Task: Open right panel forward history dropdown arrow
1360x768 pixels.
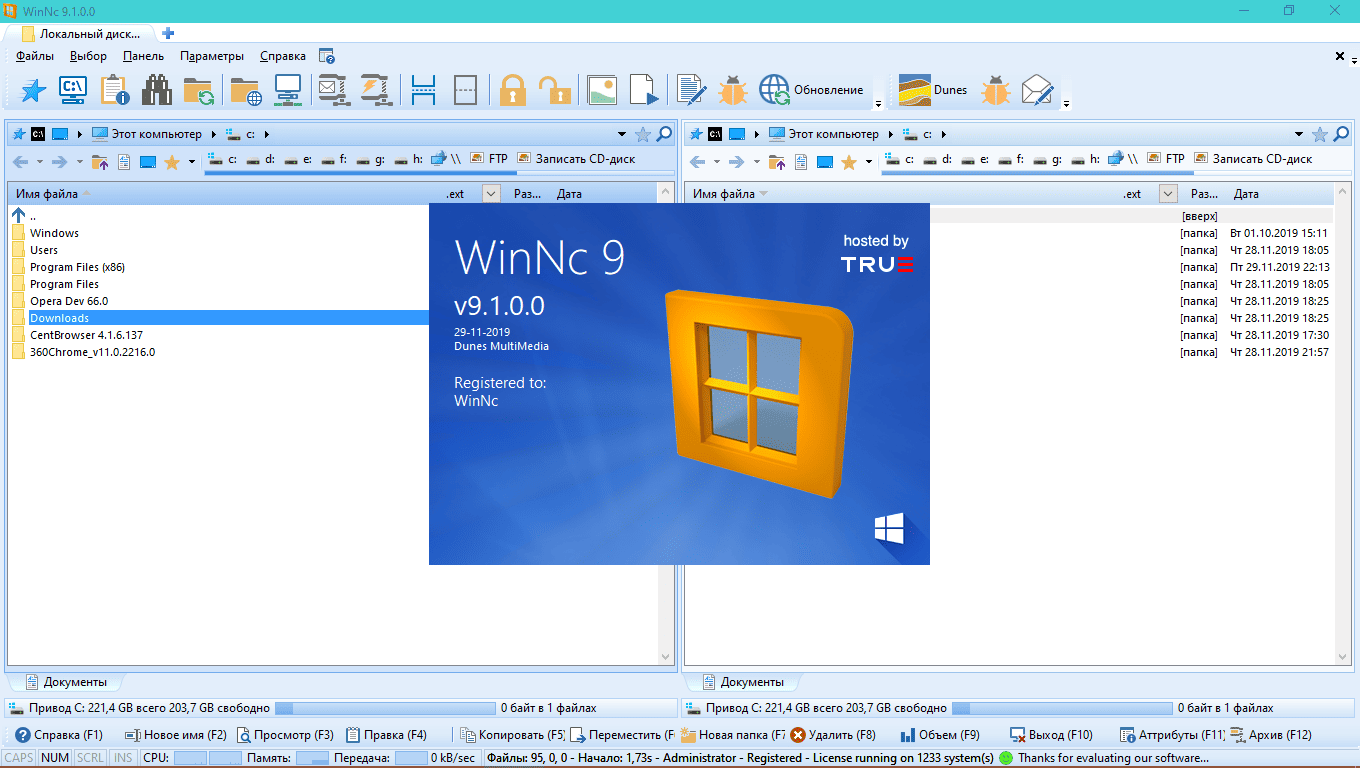Action: click(757, 161)
